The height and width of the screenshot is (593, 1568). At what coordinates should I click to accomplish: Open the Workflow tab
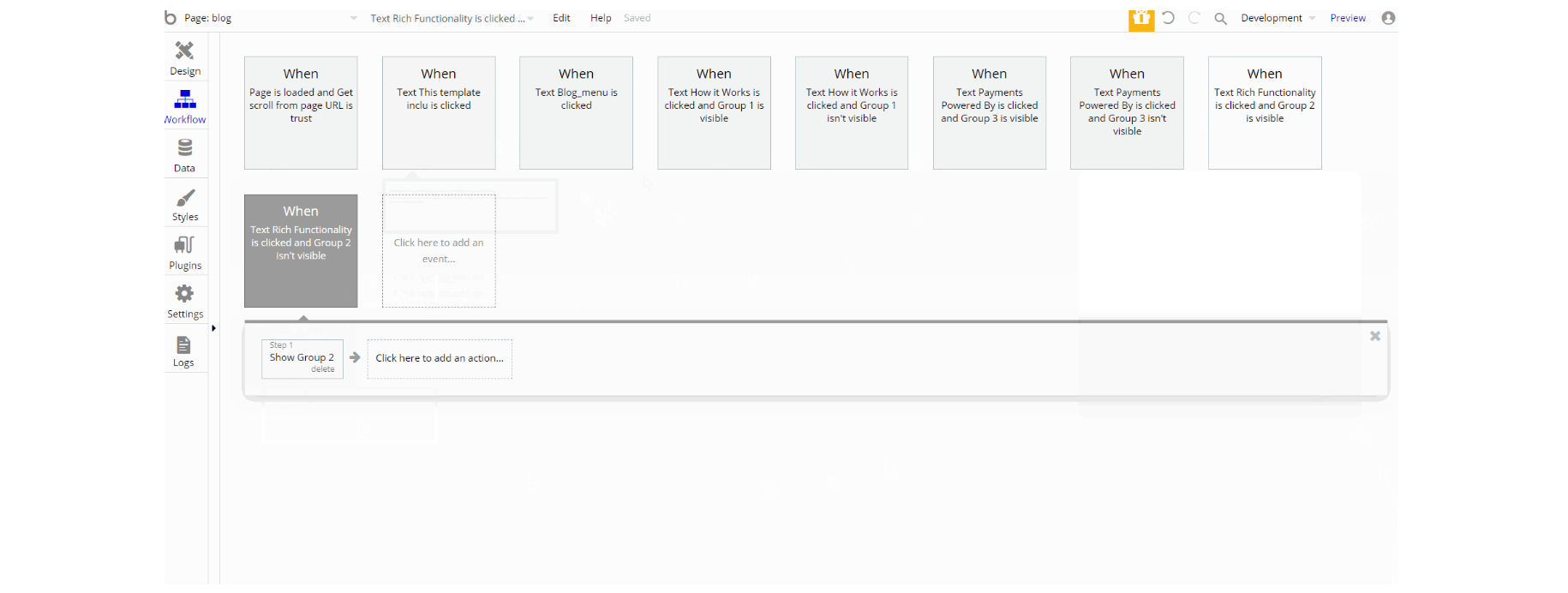(x=185, y=107)
